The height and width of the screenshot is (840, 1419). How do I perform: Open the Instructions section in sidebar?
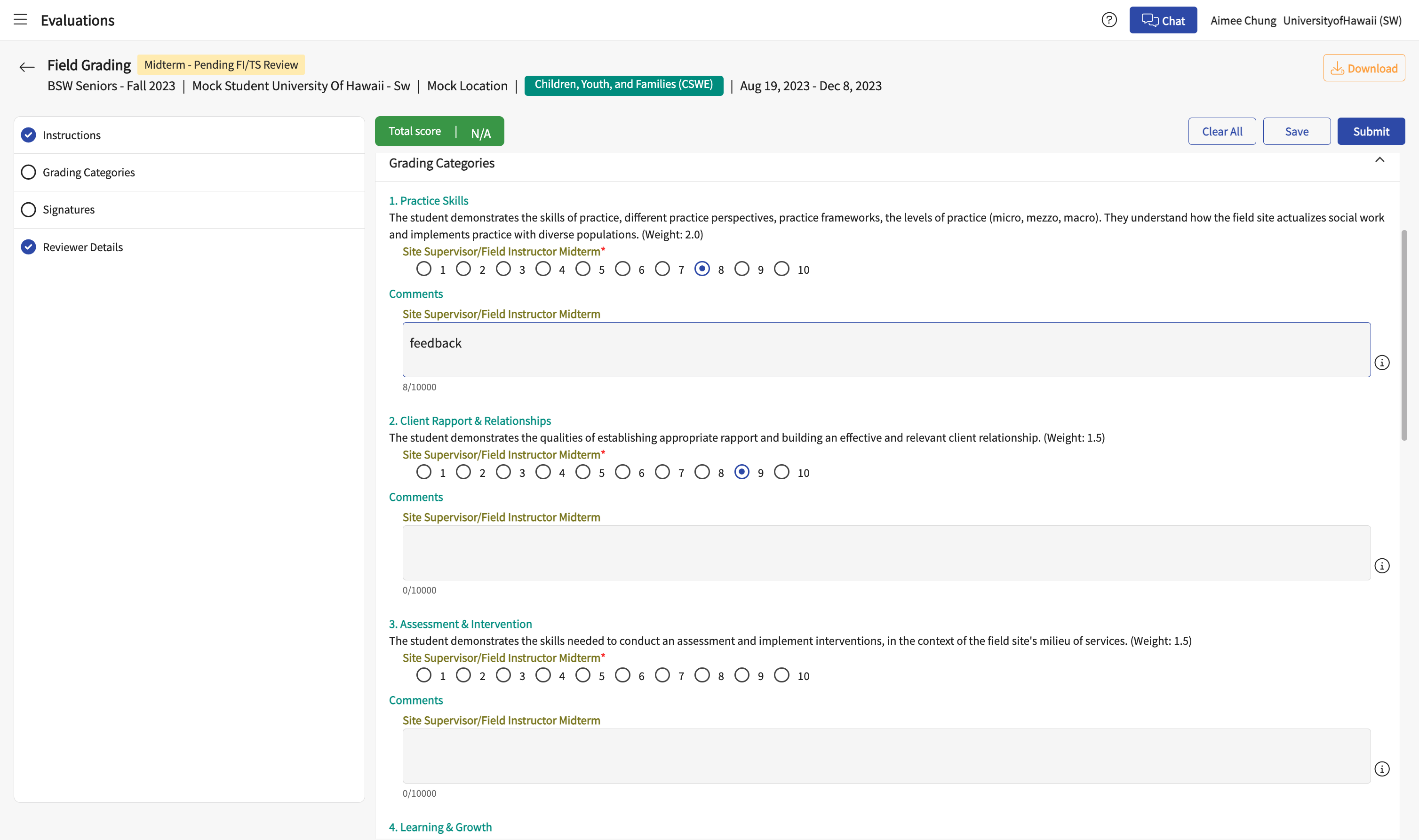[189, 135]
